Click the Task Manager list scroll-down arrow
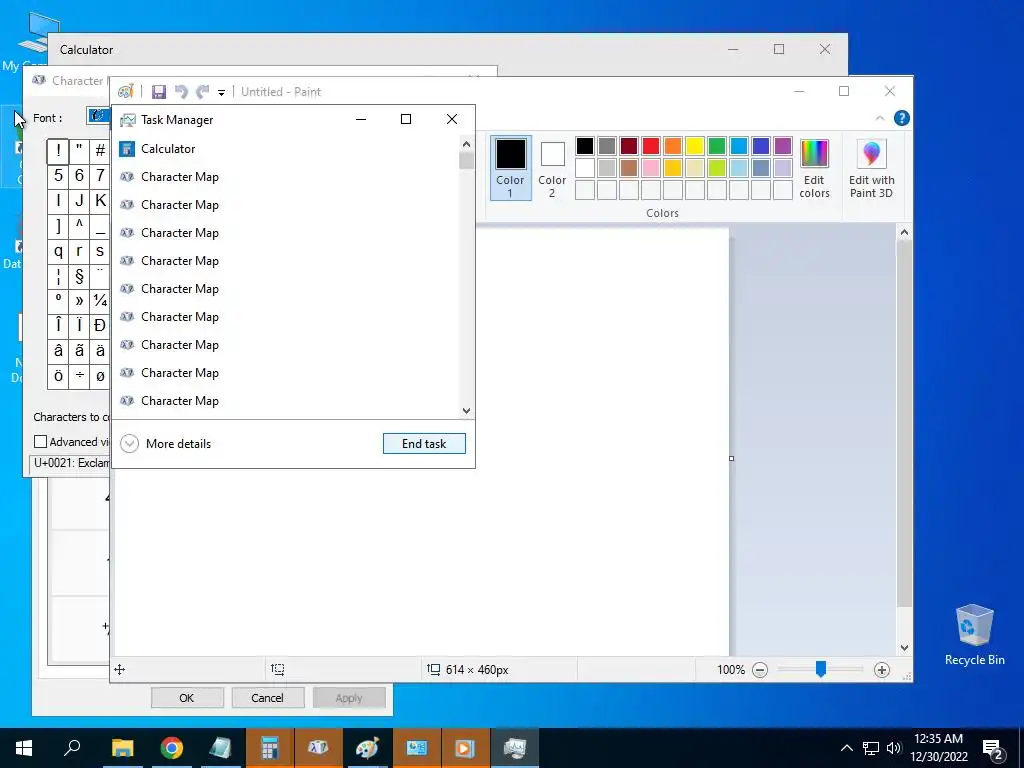This screenshot has height=768, width=1024. tap(466, 411)
